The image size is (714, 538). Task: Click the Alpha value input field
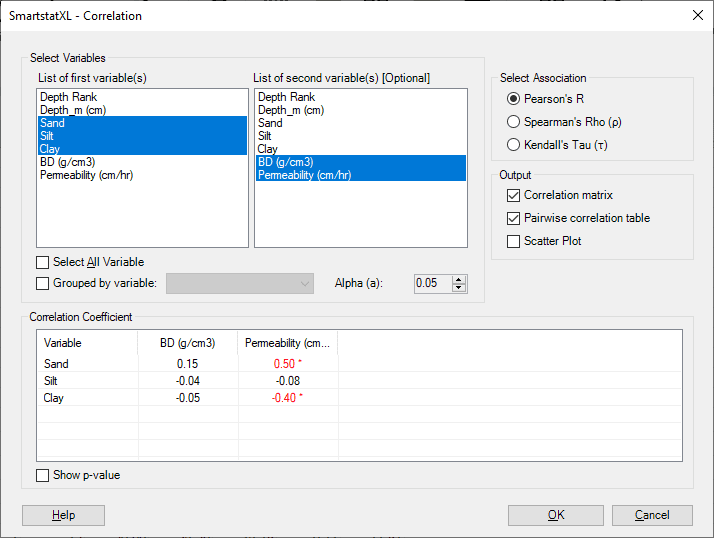432,284
